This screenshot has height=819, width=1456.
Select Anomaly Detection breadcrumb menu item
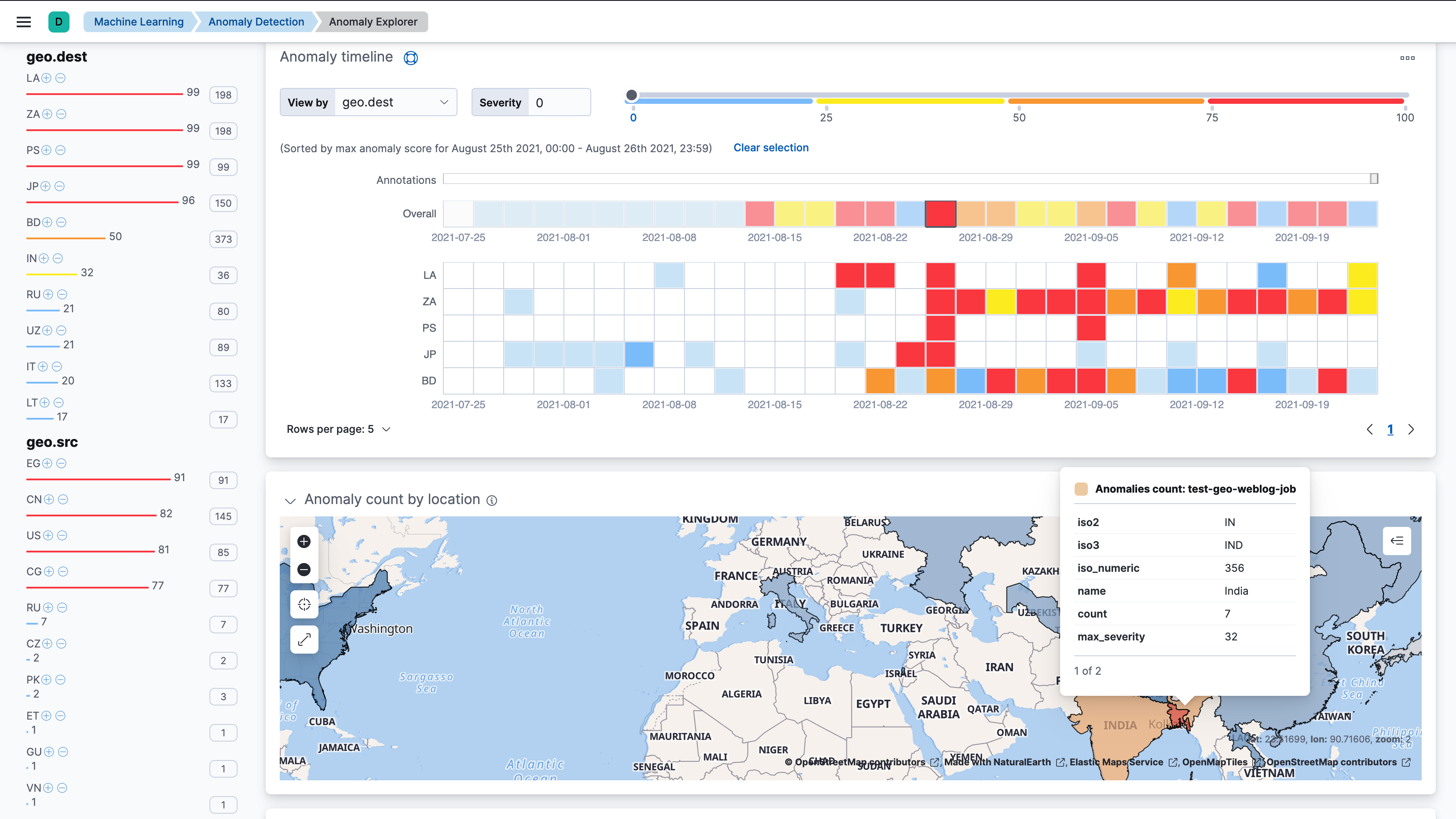pos(256,21)
